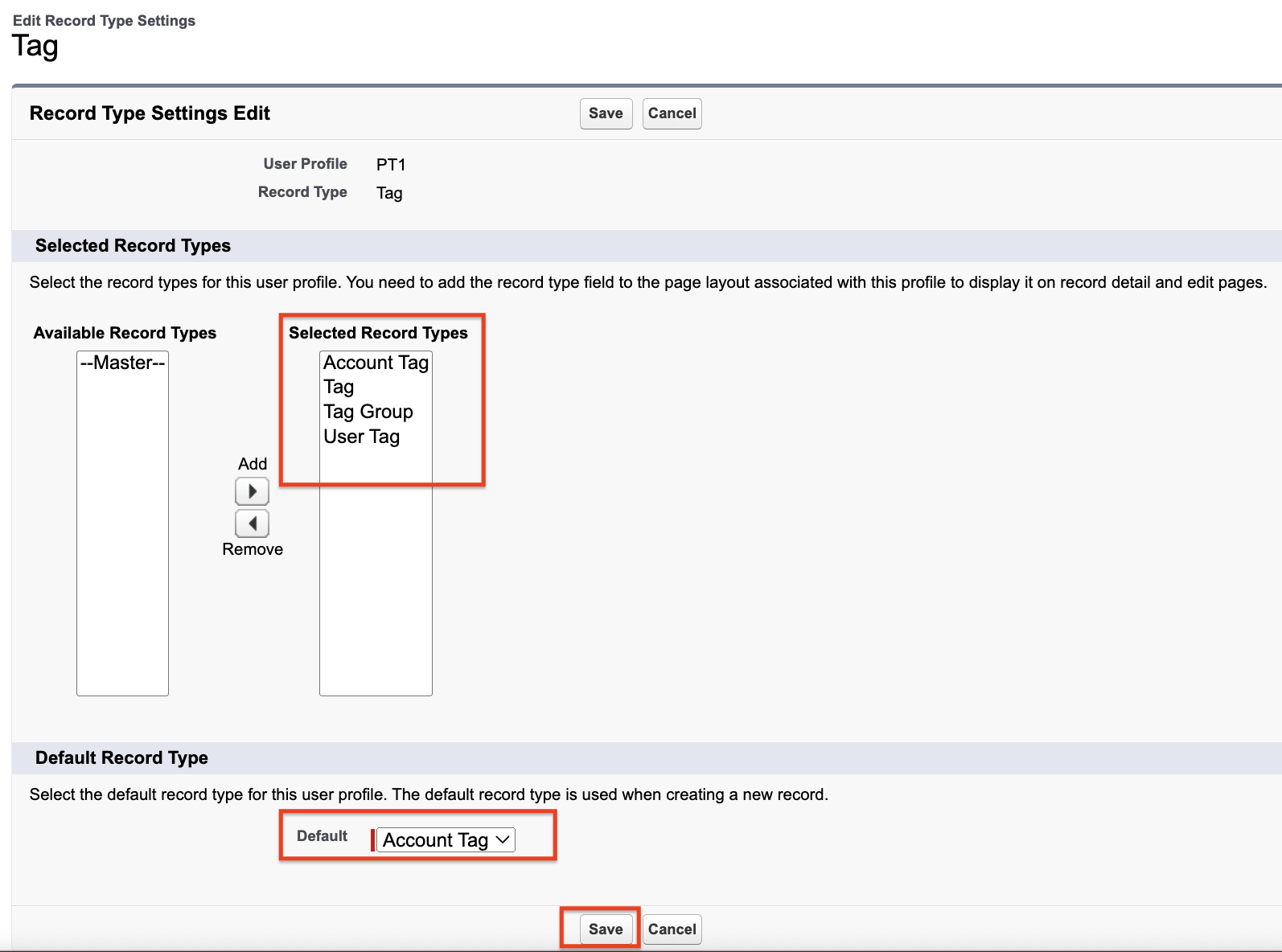This screenshot has width=1282, height=952.
Task: Click the bottom Cancel button
Action: click(672, 929)
